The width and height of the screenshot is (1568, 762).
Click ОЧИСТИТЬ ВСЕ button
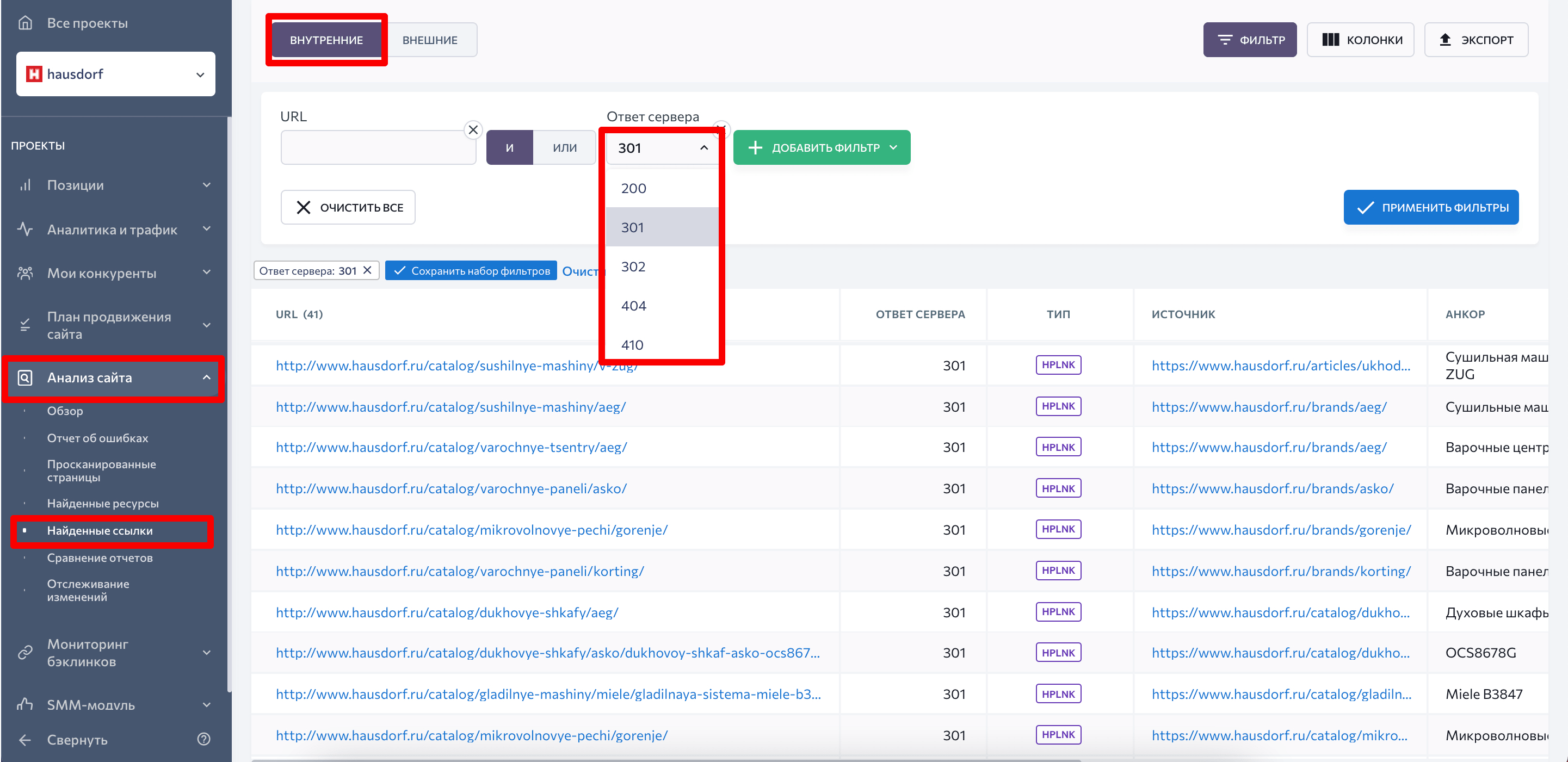click(348, 208)
